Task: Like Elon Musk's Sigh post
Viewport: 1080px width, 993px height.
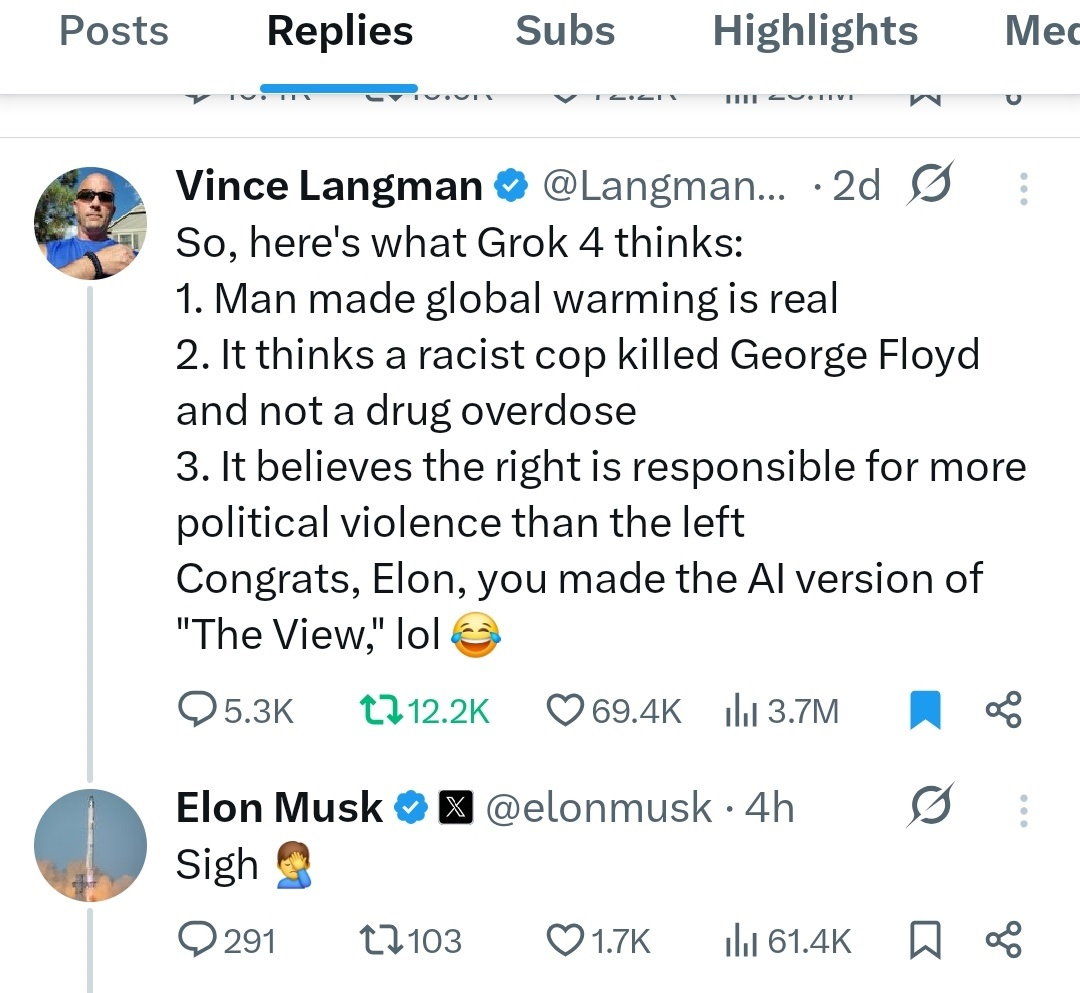Action: [565, 940]
